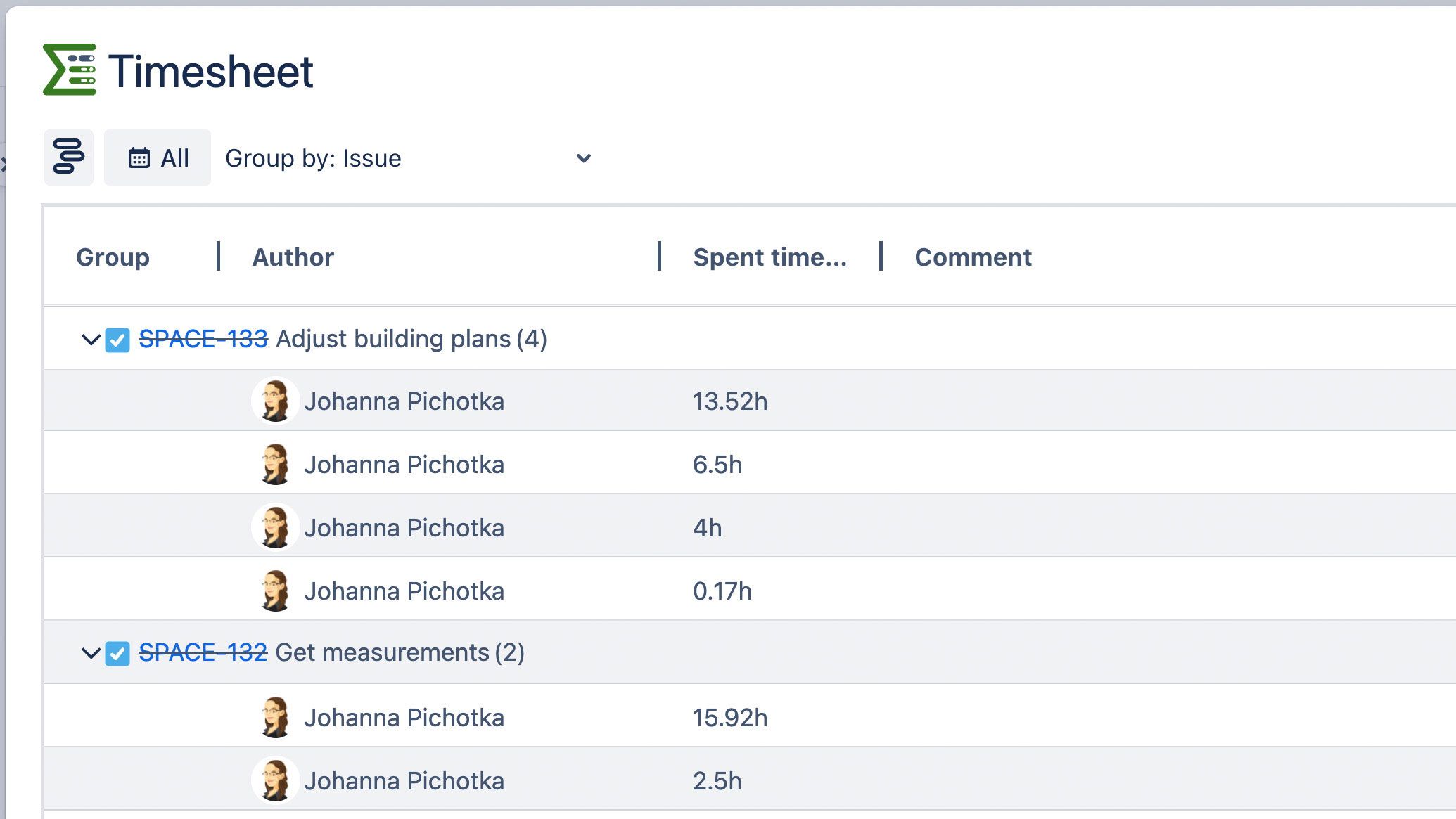Click the calendar icon in All button
Screen dimensions: 1456x819
coord(139,158)
